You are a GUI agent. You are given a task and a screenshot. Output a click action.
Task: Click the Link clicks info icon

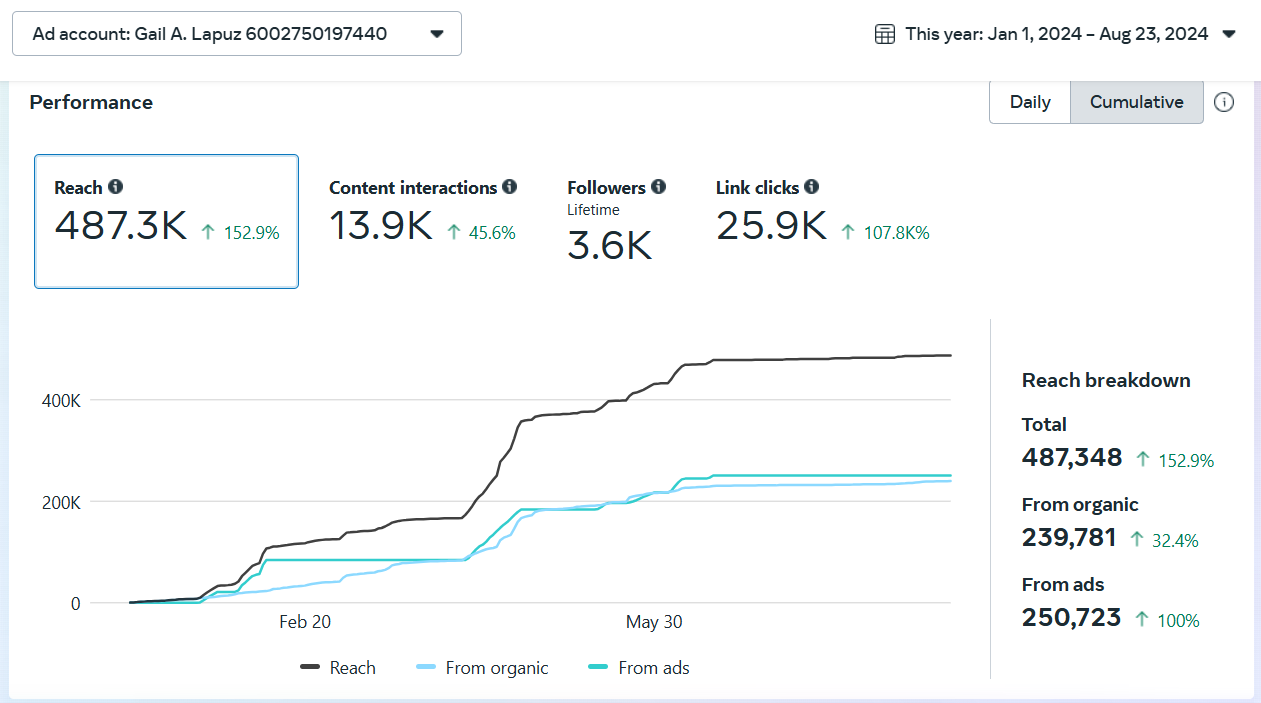(x=812, y=187)
